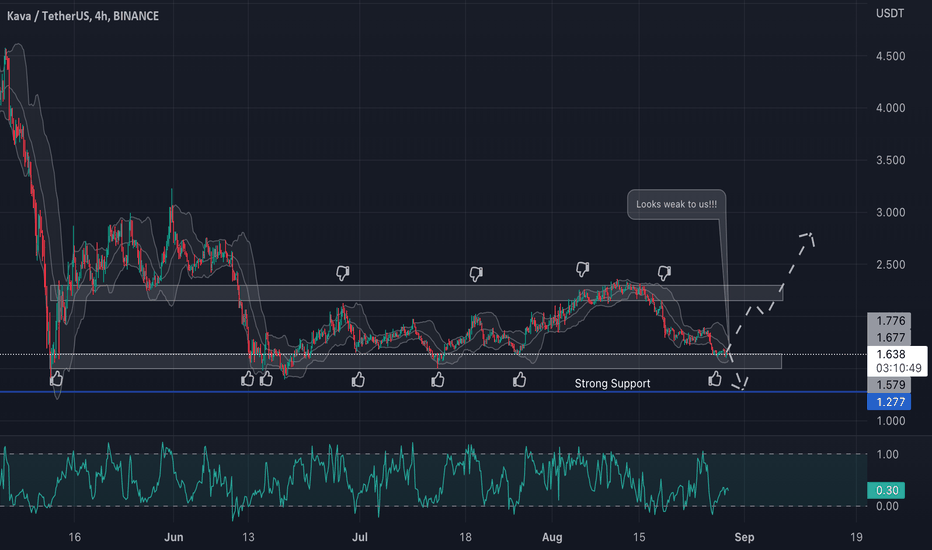This screenshot has height=550, width=932.
Task: Click the 19 date on time axis
Action: (x=856, y=538)
